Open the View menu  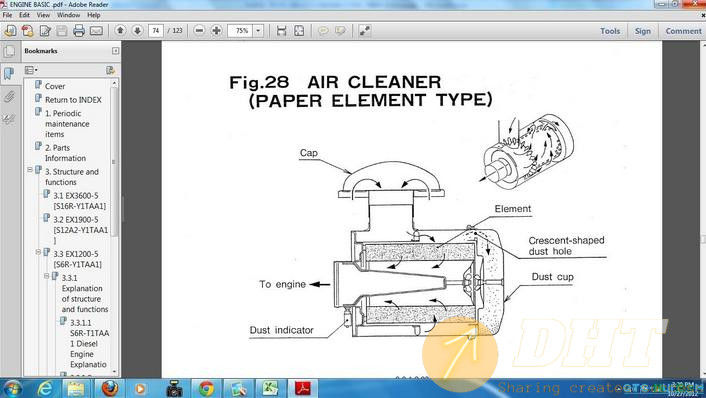point(43,15)
